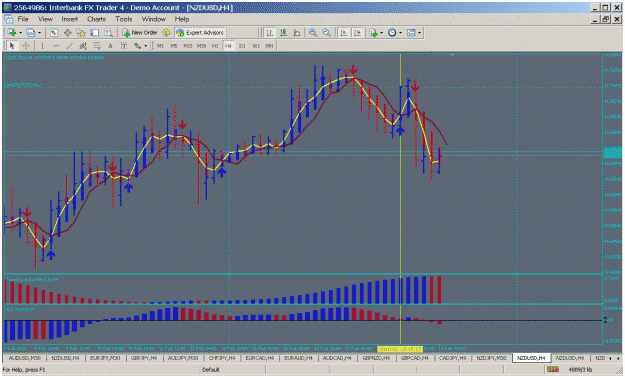This screenshot has width=625, height=376.
Task: Open the Insert menu
Action: click(x=70, y=19)
